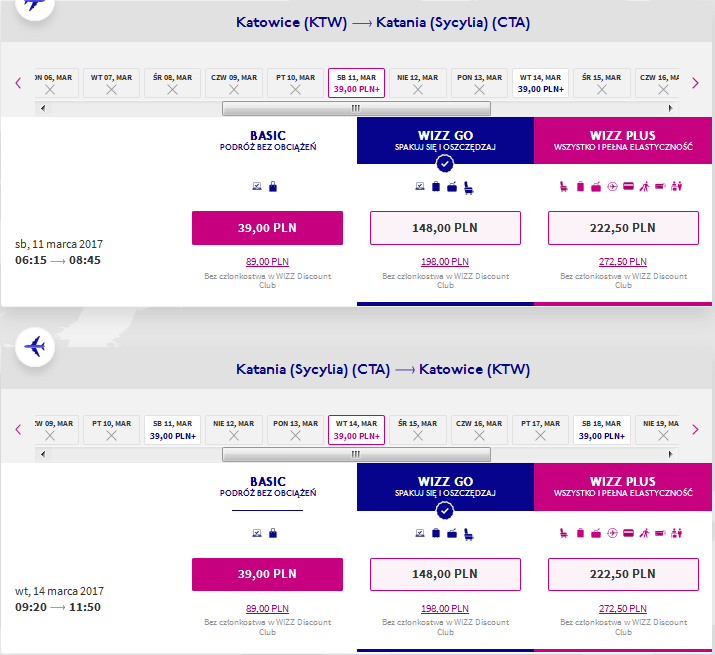Click the seat selection icon under WIZZ GO for the 14 marca flight

469,535
